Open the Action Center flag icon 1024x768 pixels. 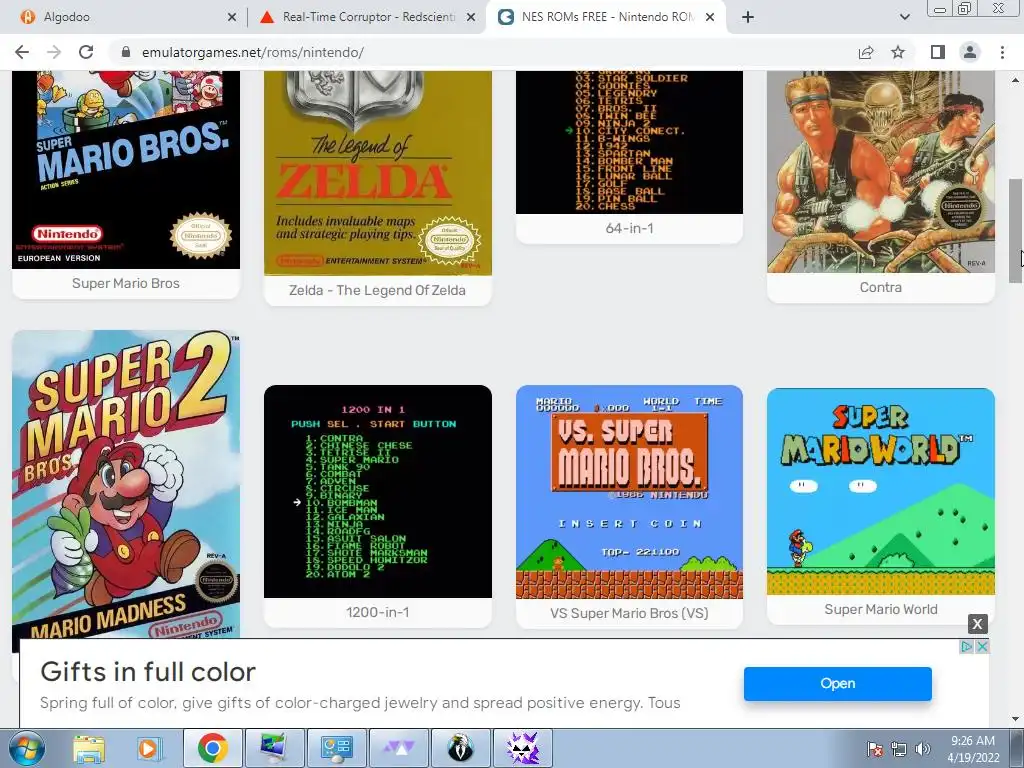point(874,749)
